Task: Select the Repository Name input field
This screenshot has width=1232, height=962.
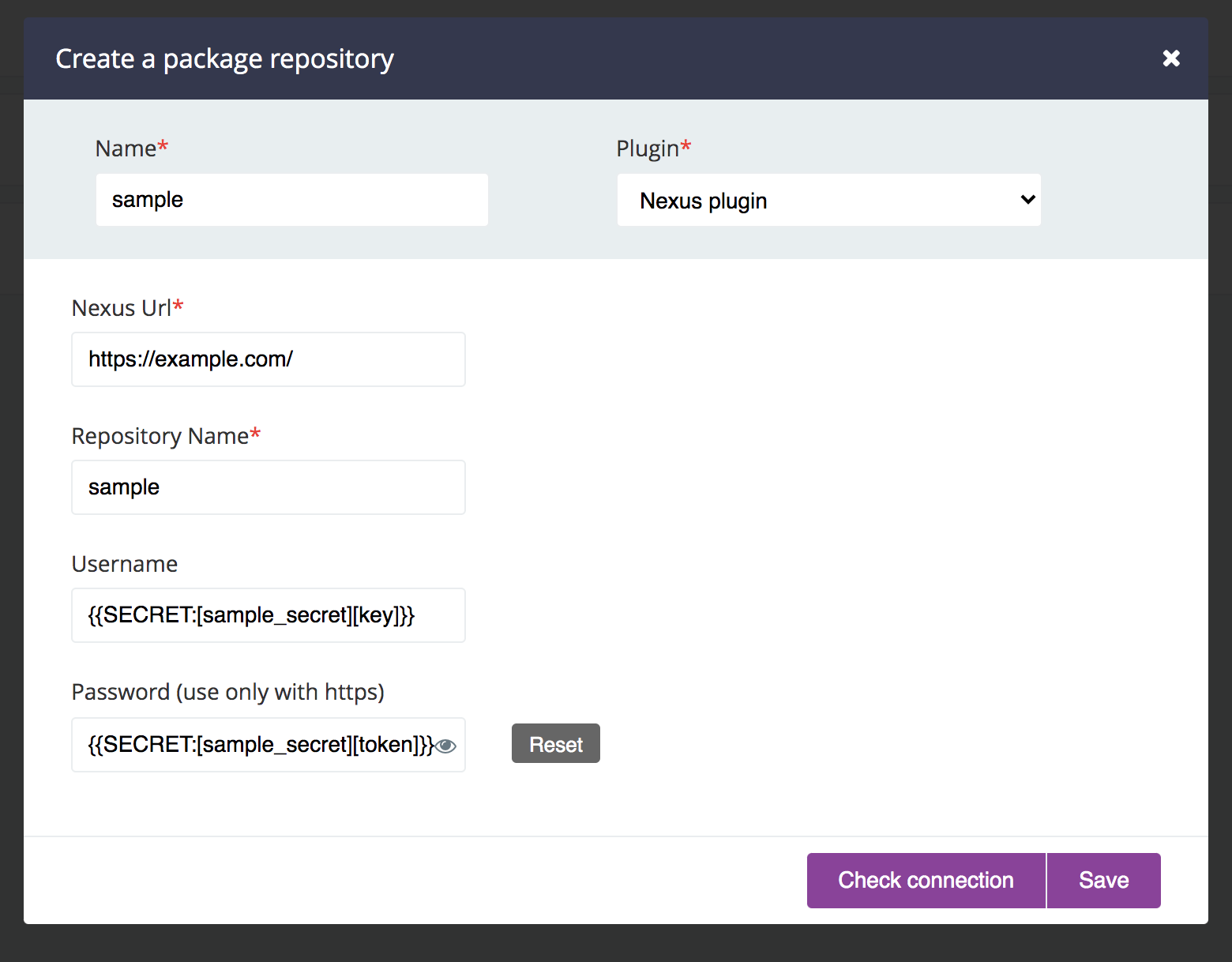Action: coord(269,487)
